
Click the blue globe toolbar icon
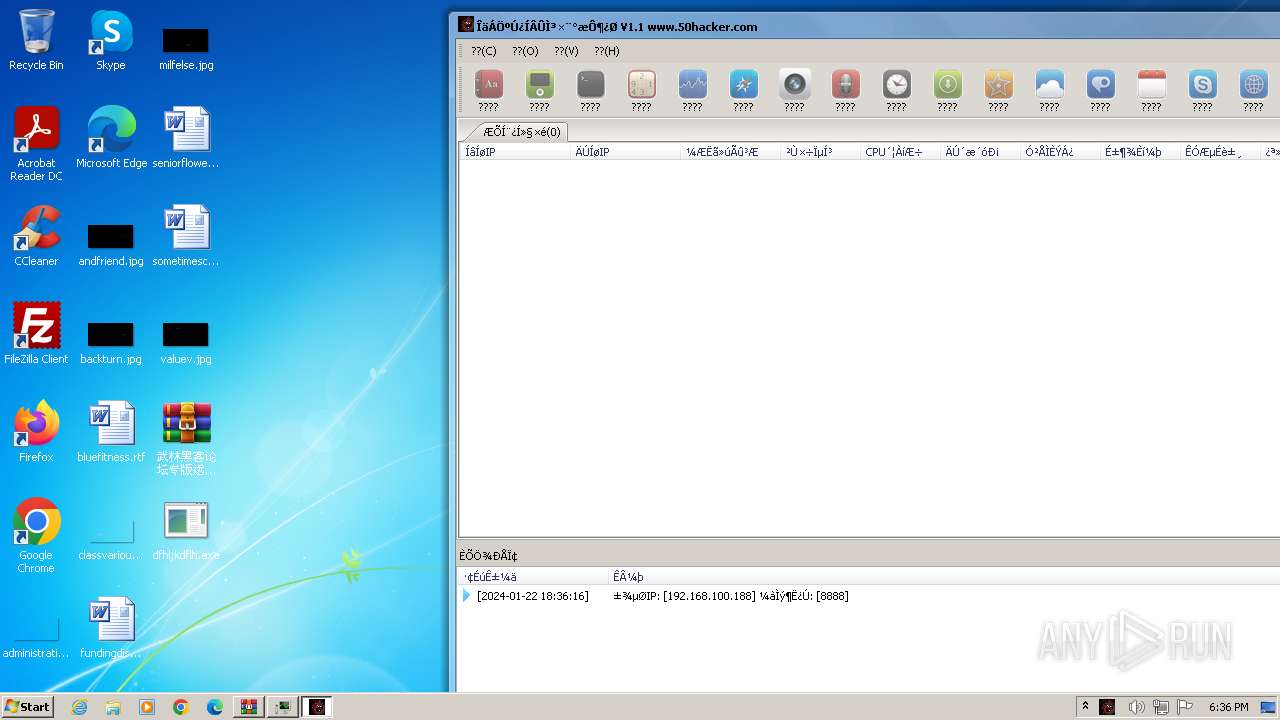1253,85
